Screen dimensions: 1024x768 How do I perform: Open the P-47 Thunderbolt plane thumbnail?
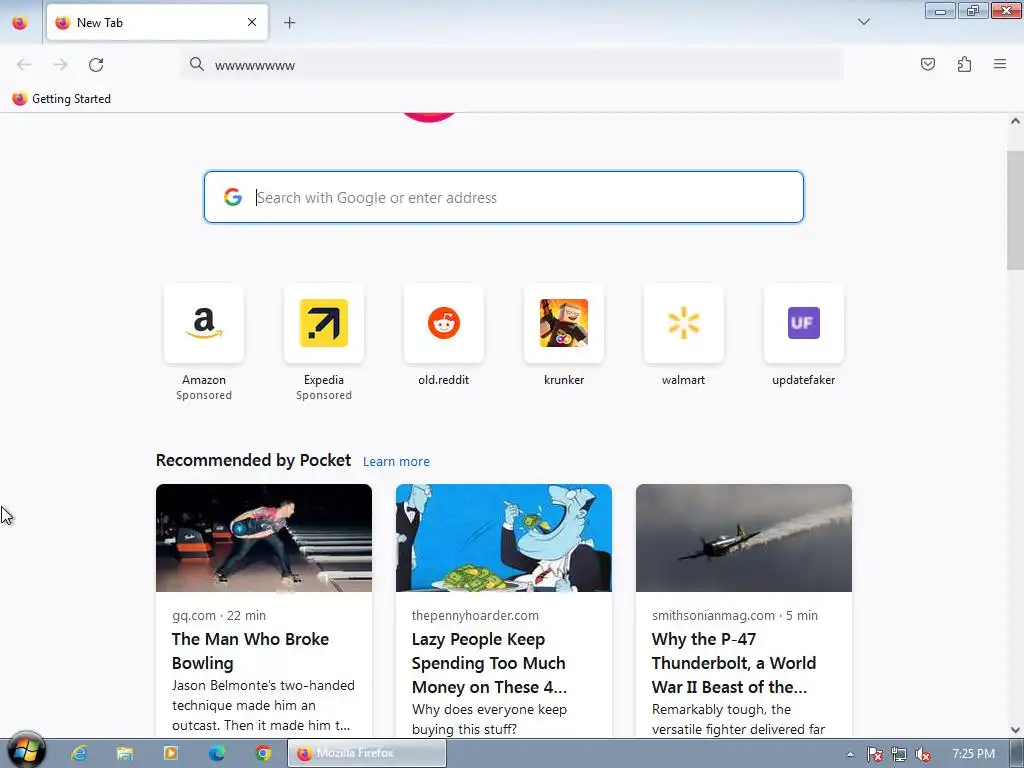click(744, 538)
